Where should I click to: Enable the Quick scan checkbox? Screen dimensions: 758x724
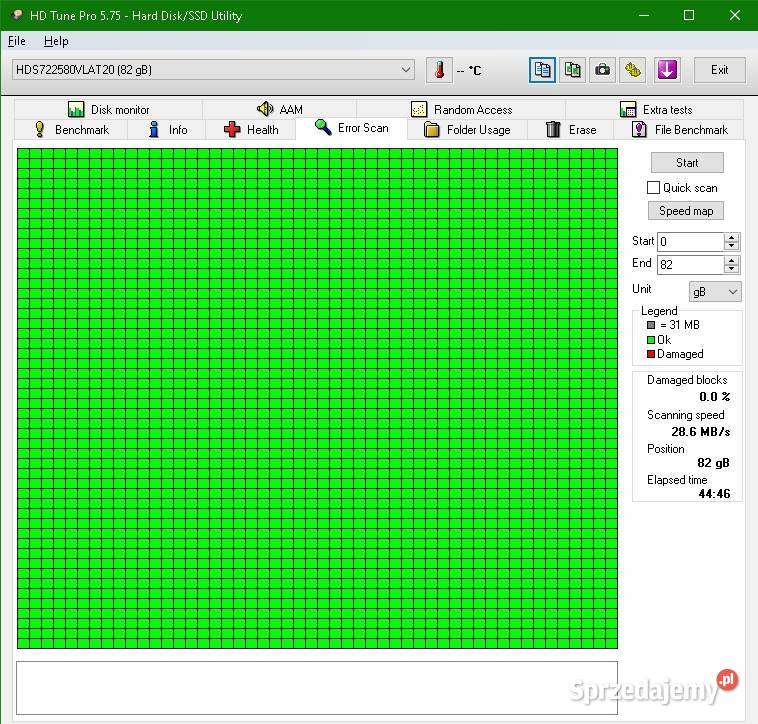click(x=654, y=188)
